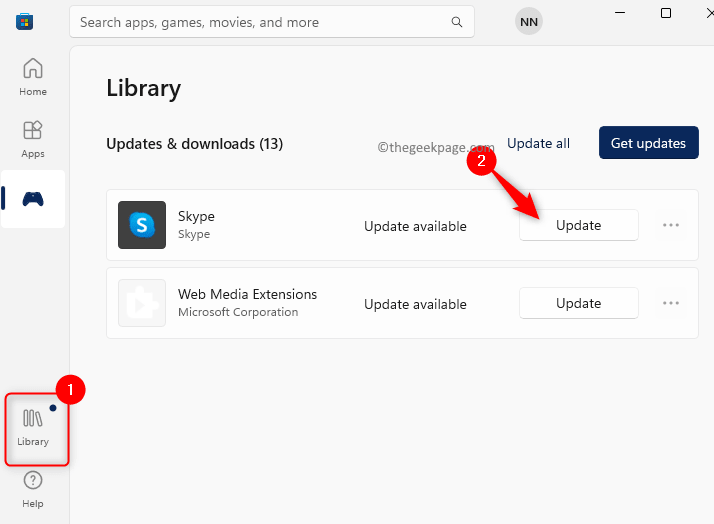Click the Library page heading

[143, 88]
